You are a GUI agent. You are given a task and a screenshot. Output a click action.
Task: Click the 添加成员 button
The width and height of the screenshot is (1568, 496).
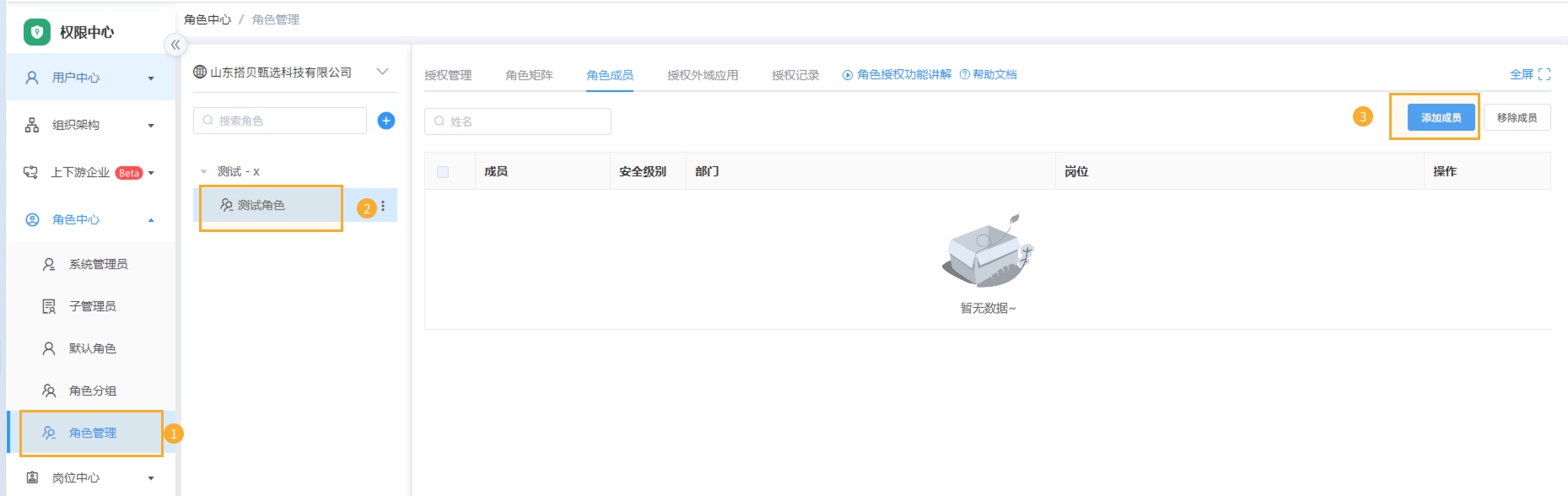[1441, 117]
